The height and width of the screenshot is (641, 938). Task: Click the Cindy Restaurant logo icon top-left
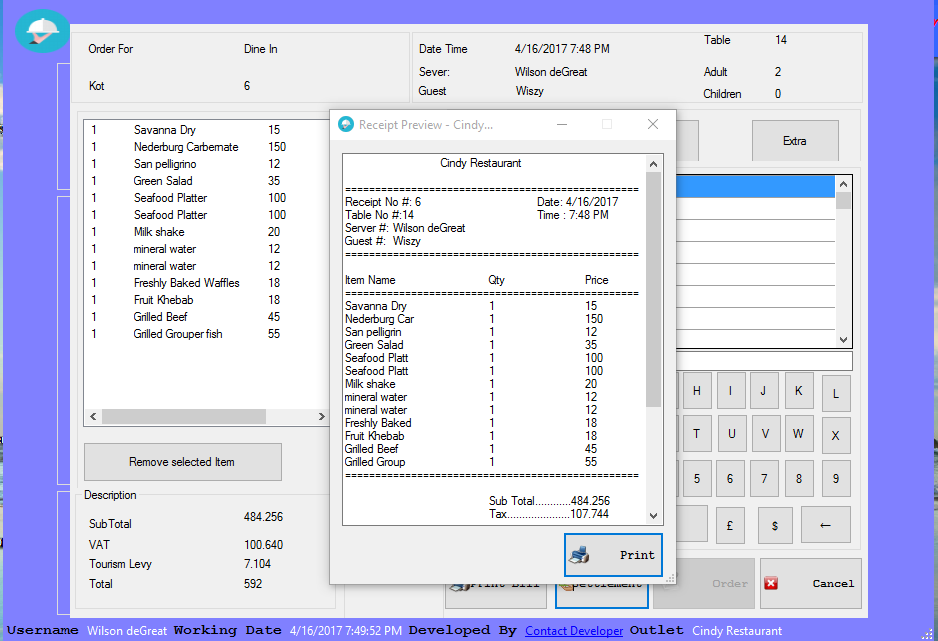click(41, 31)
